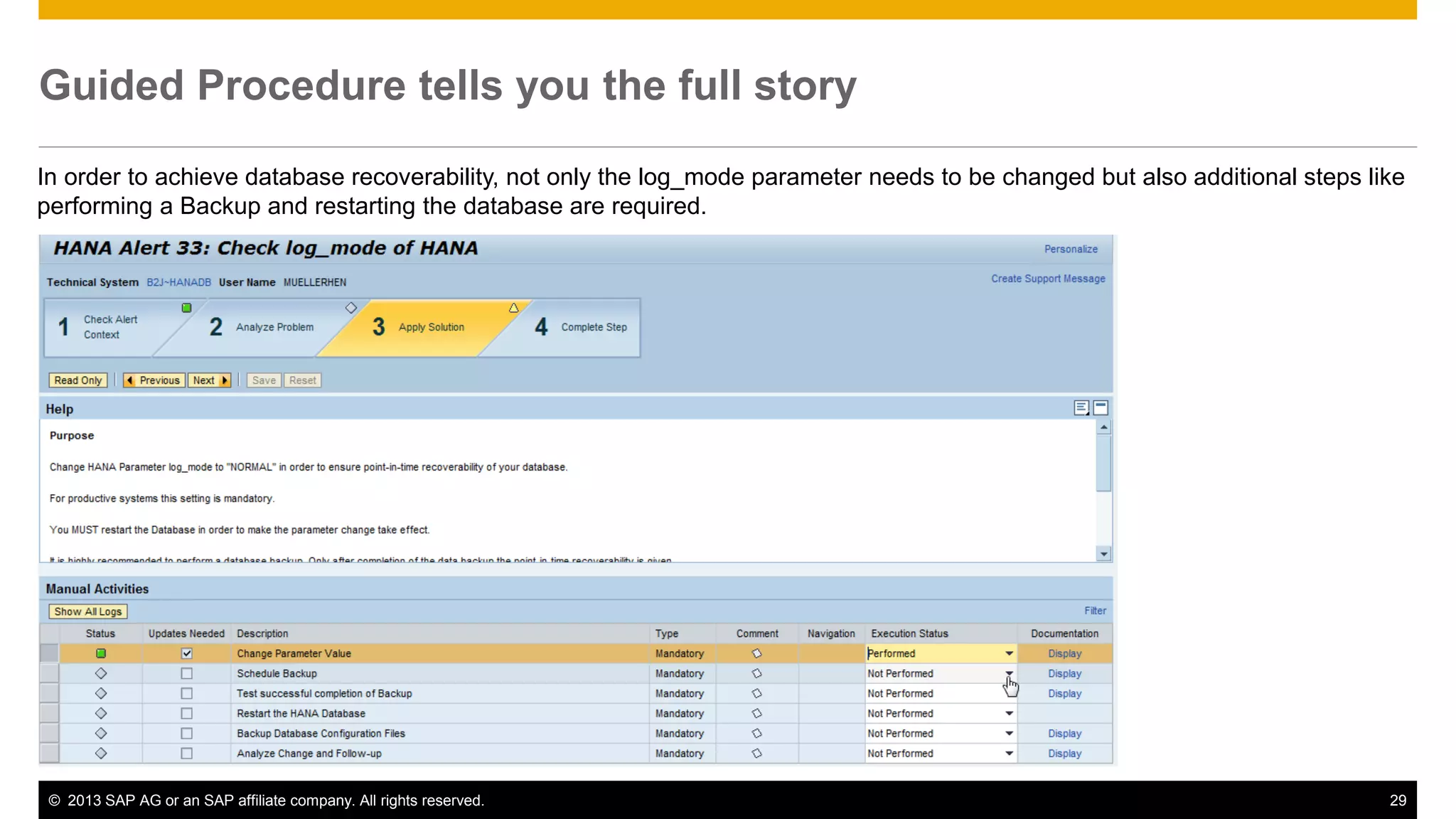Collapse the Help panel with minimize icon
This screenshot has width=1456, height=819.
[x=1101, y=408]
